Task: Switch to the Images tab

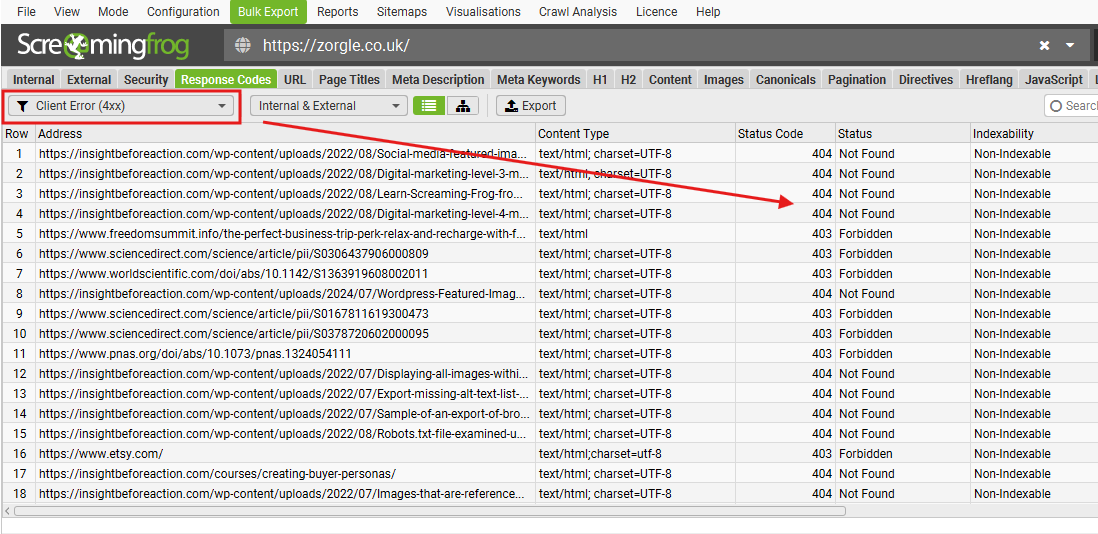Action: pyautogui.click(x=723, y=79)
